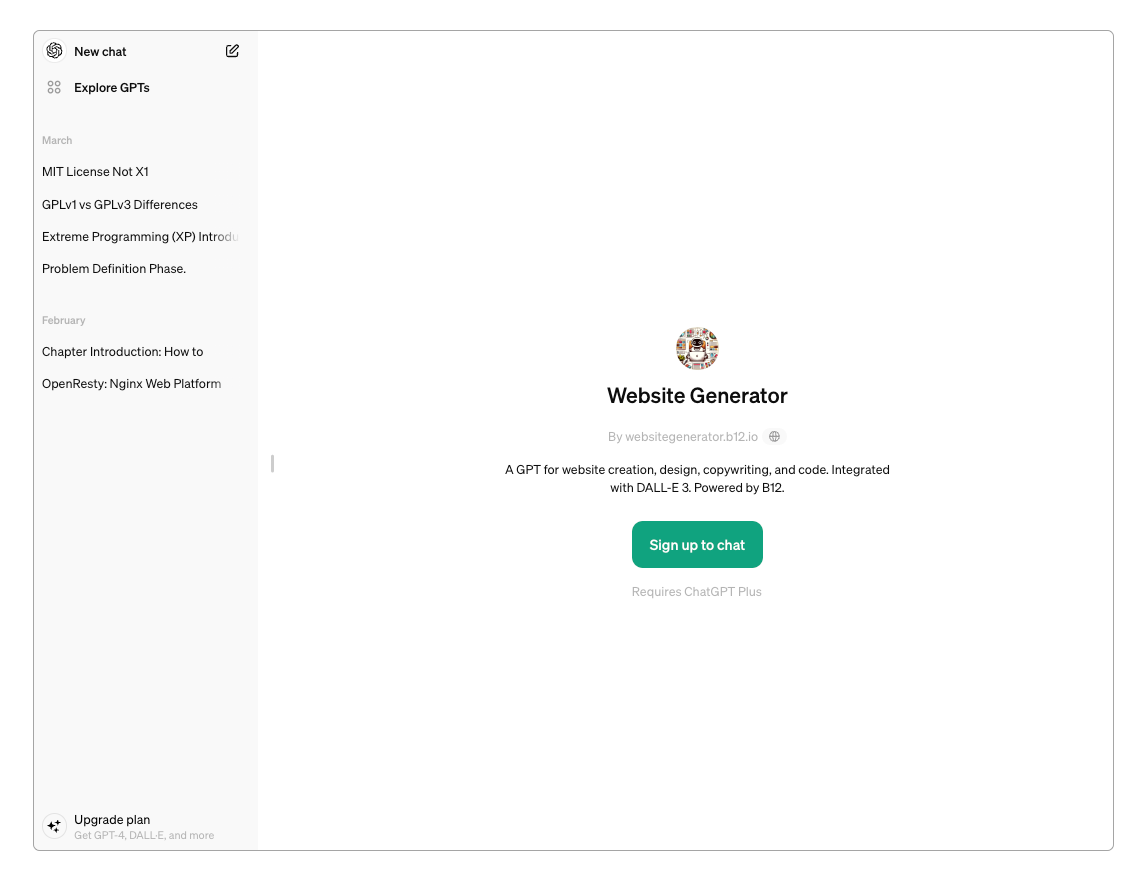Click the Explore GPTs grid icon
The height and width of the screenshot is (881, 1146).
point(54,87)
